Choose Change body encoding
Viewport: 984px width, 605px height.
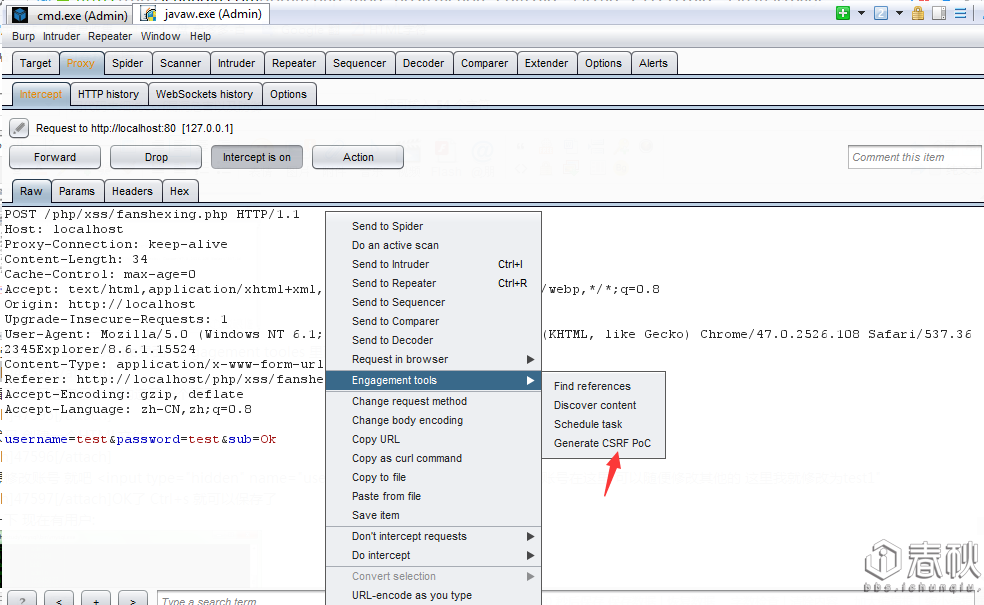[434, 420]
